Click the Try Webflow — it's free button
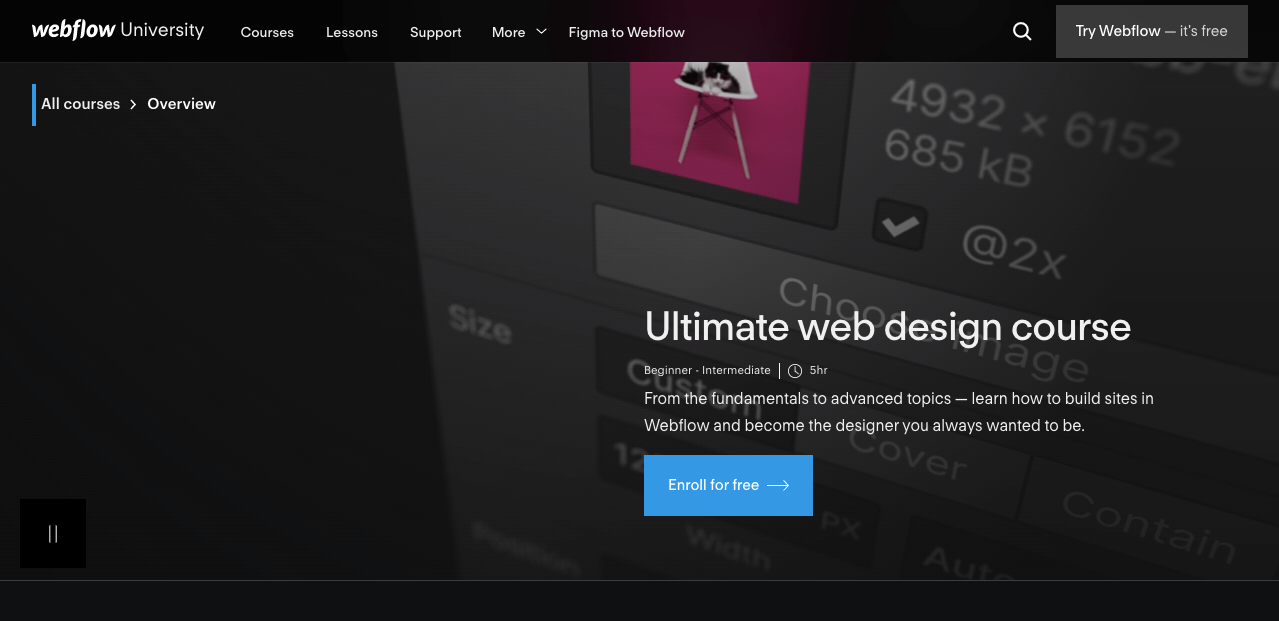 1152,31
